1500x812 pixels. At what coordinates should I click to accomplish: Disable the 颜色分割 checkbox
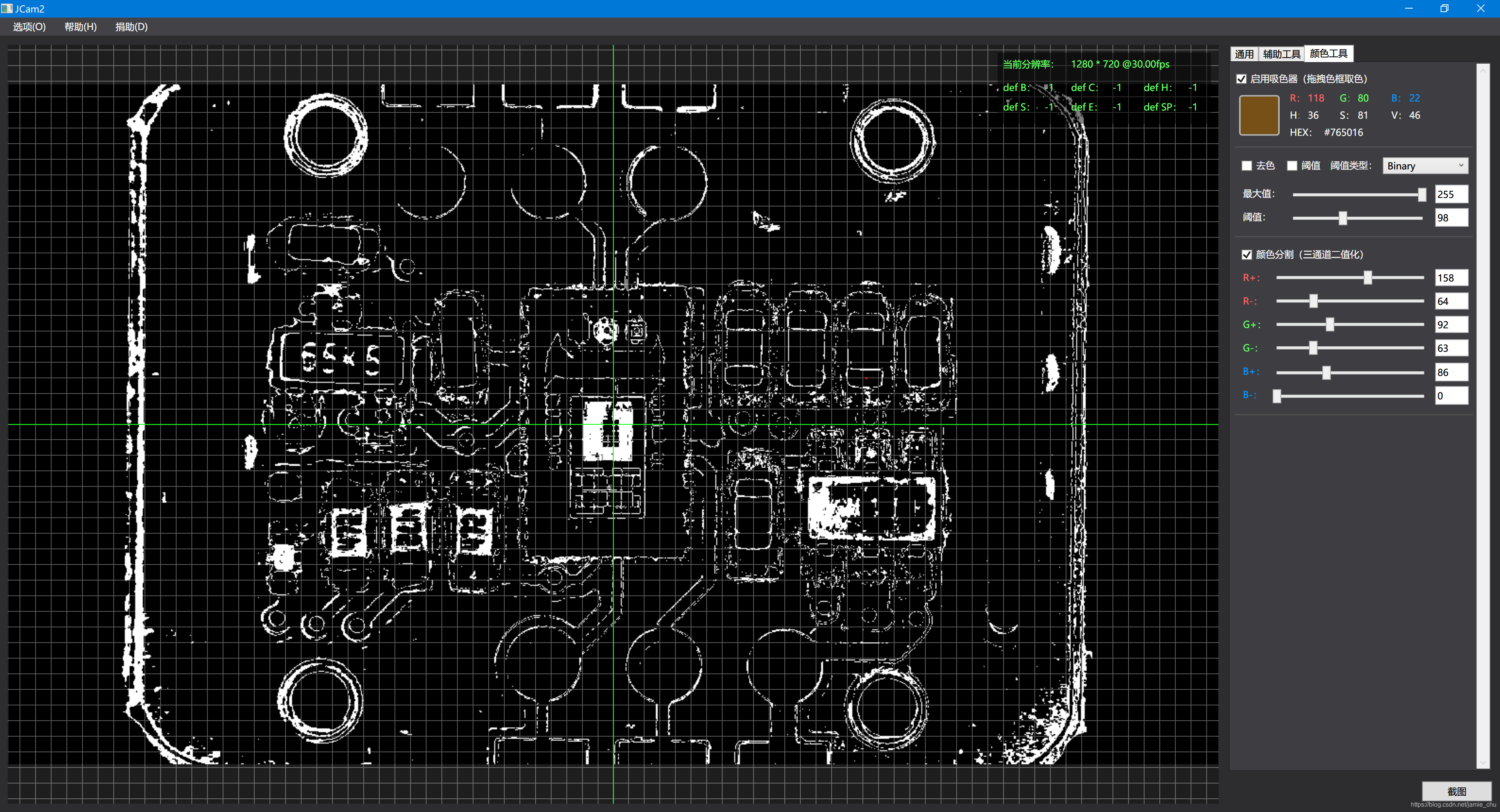[1247, 255]
